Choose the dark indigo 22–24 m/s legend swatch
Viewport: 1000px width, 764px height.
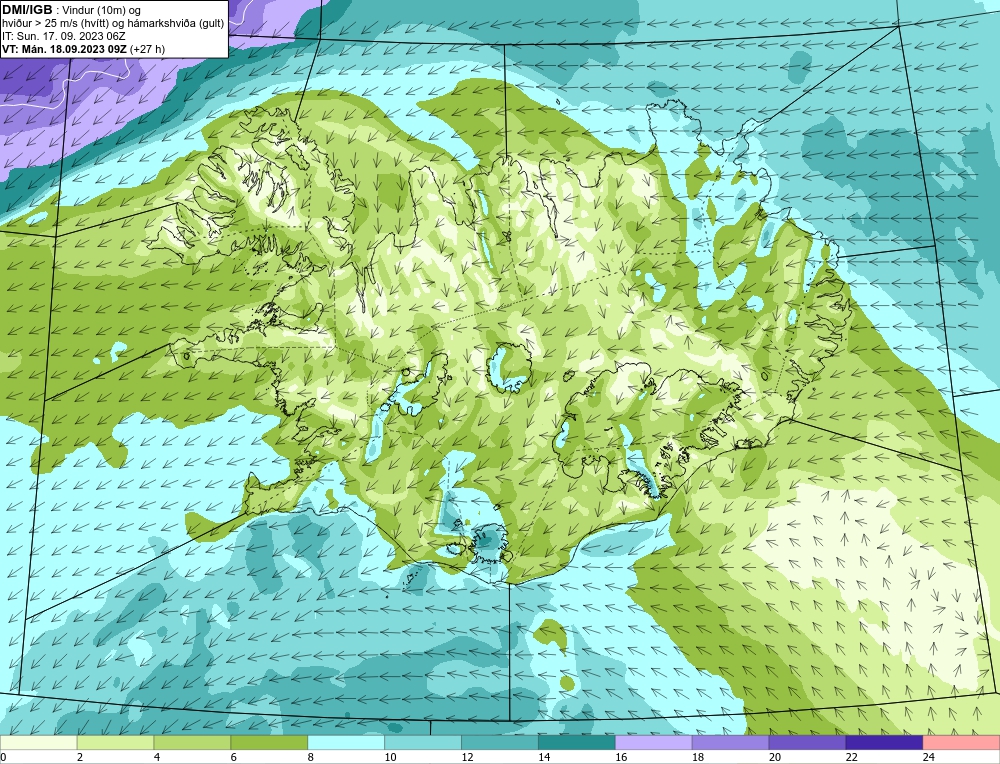tap(885, 743)
